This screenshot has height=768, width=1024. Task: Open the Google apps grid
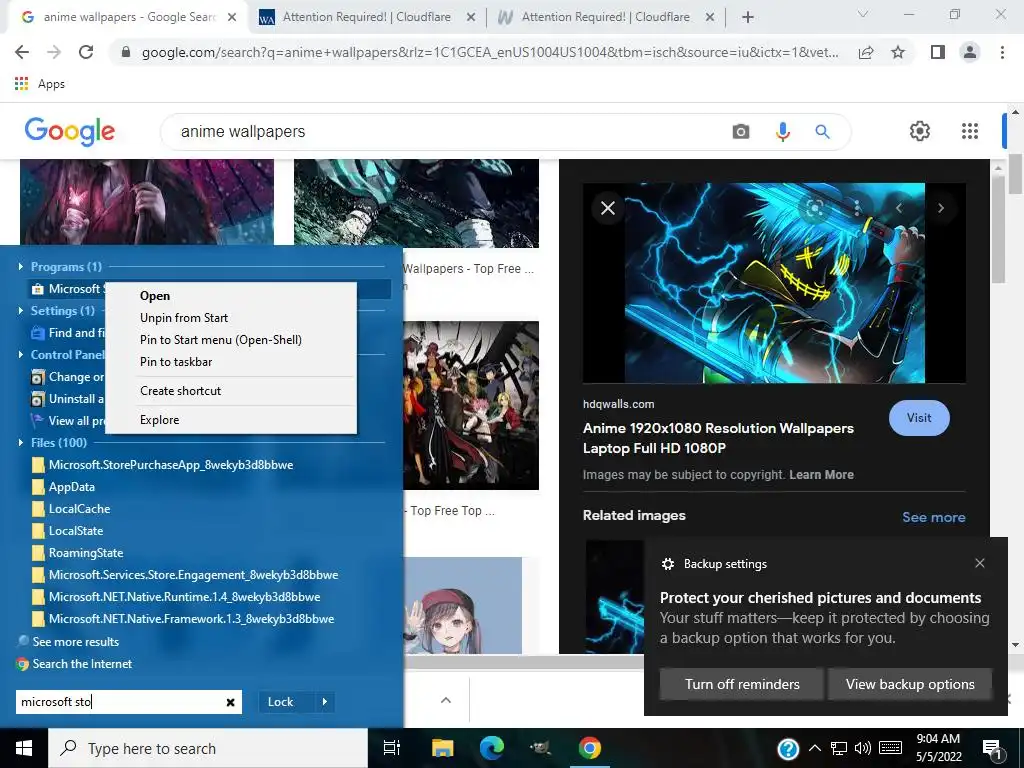tap(970, 131)
